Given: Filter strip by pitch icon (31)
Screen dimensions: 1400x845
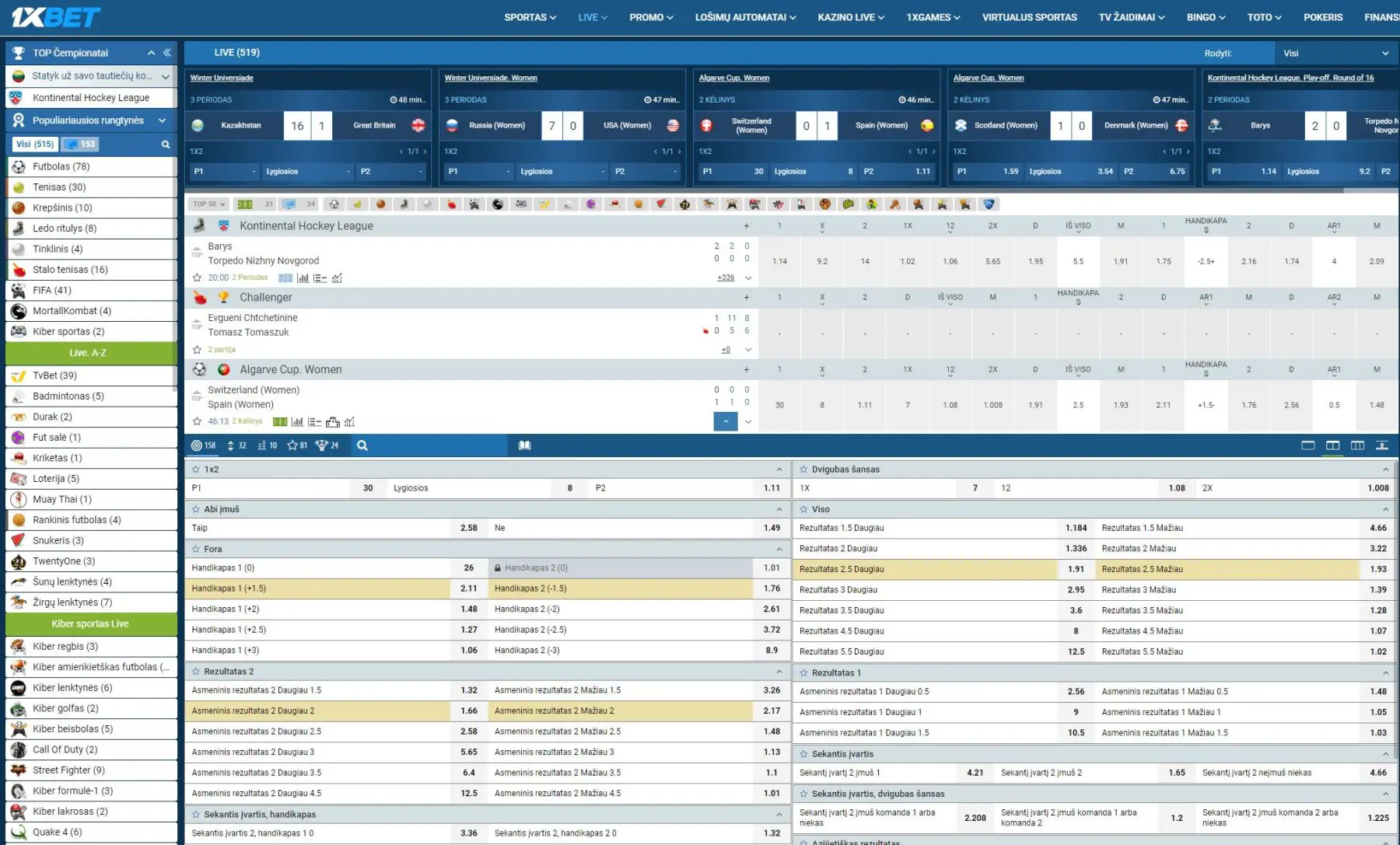Looking at the screenshot, I should click(255, 204).
